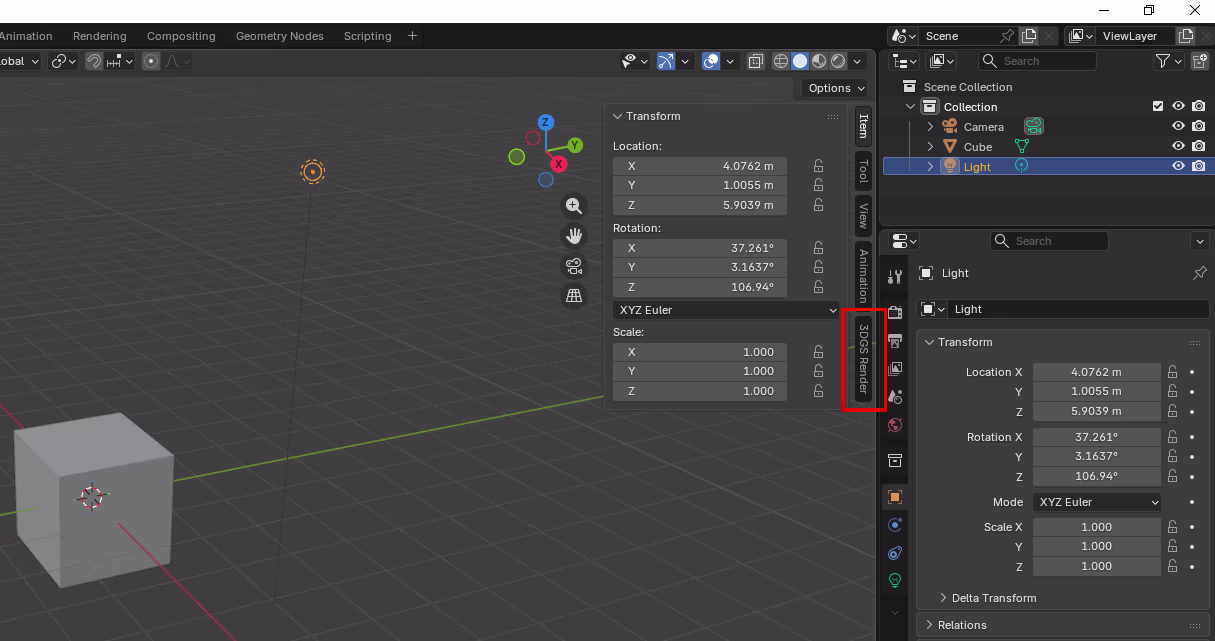
Task: Click the Location X value slider
Action: pyautogui.click(x=1097, y=371)
